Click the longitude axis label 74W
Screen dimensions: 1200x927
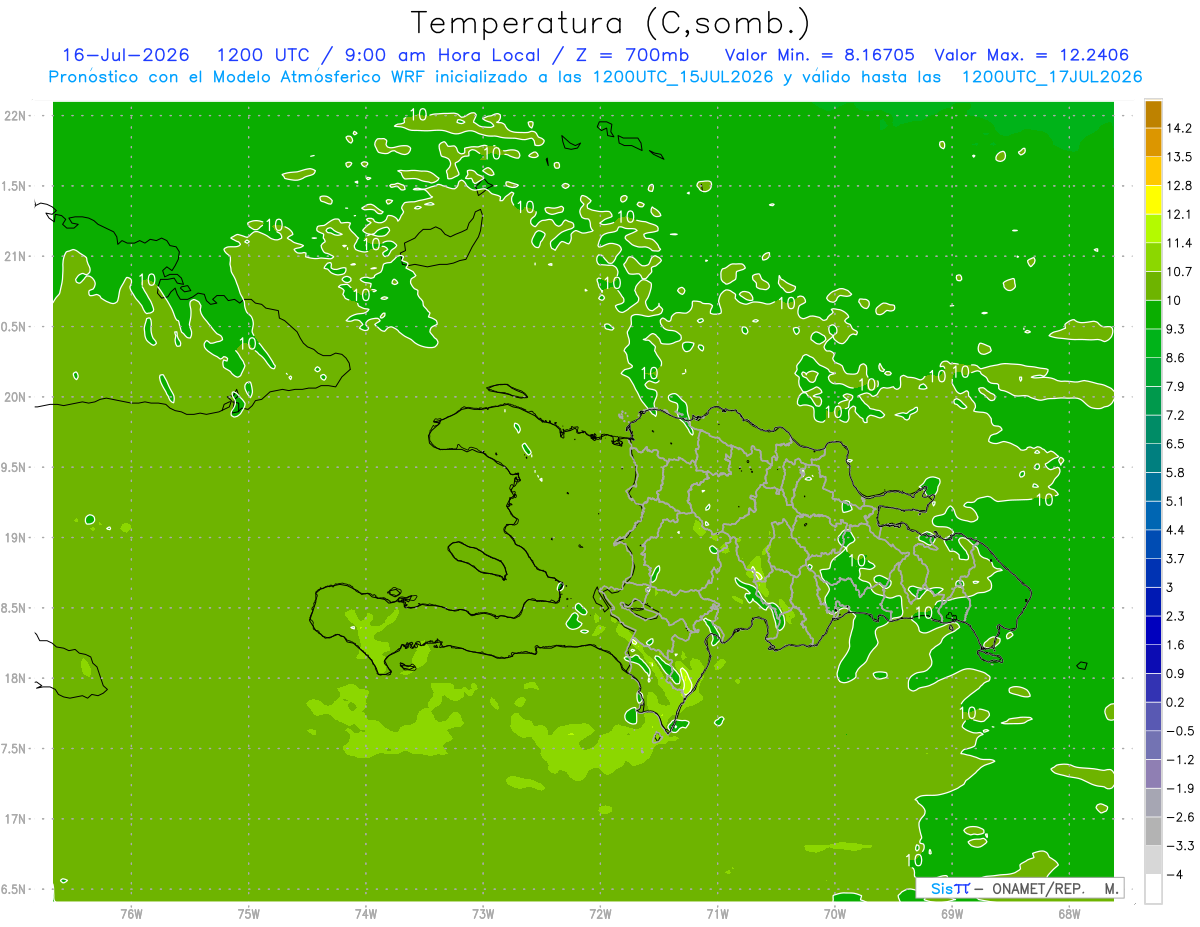coord(365,913)
